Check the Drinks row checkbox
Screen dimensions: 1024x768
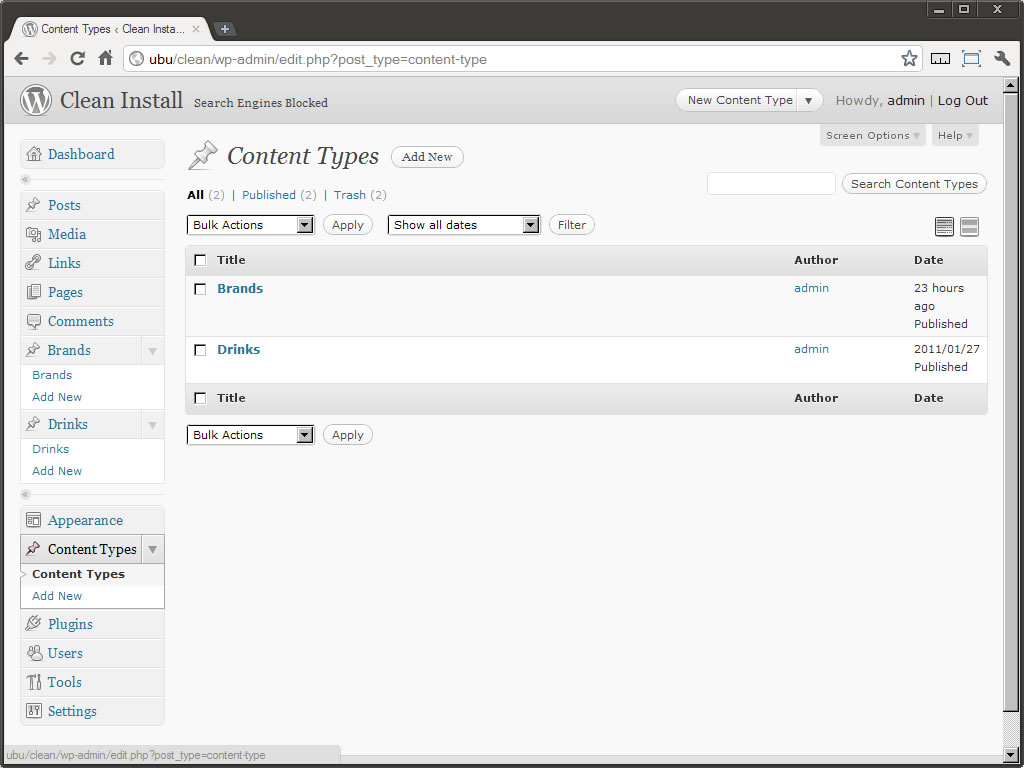point(200,350)
